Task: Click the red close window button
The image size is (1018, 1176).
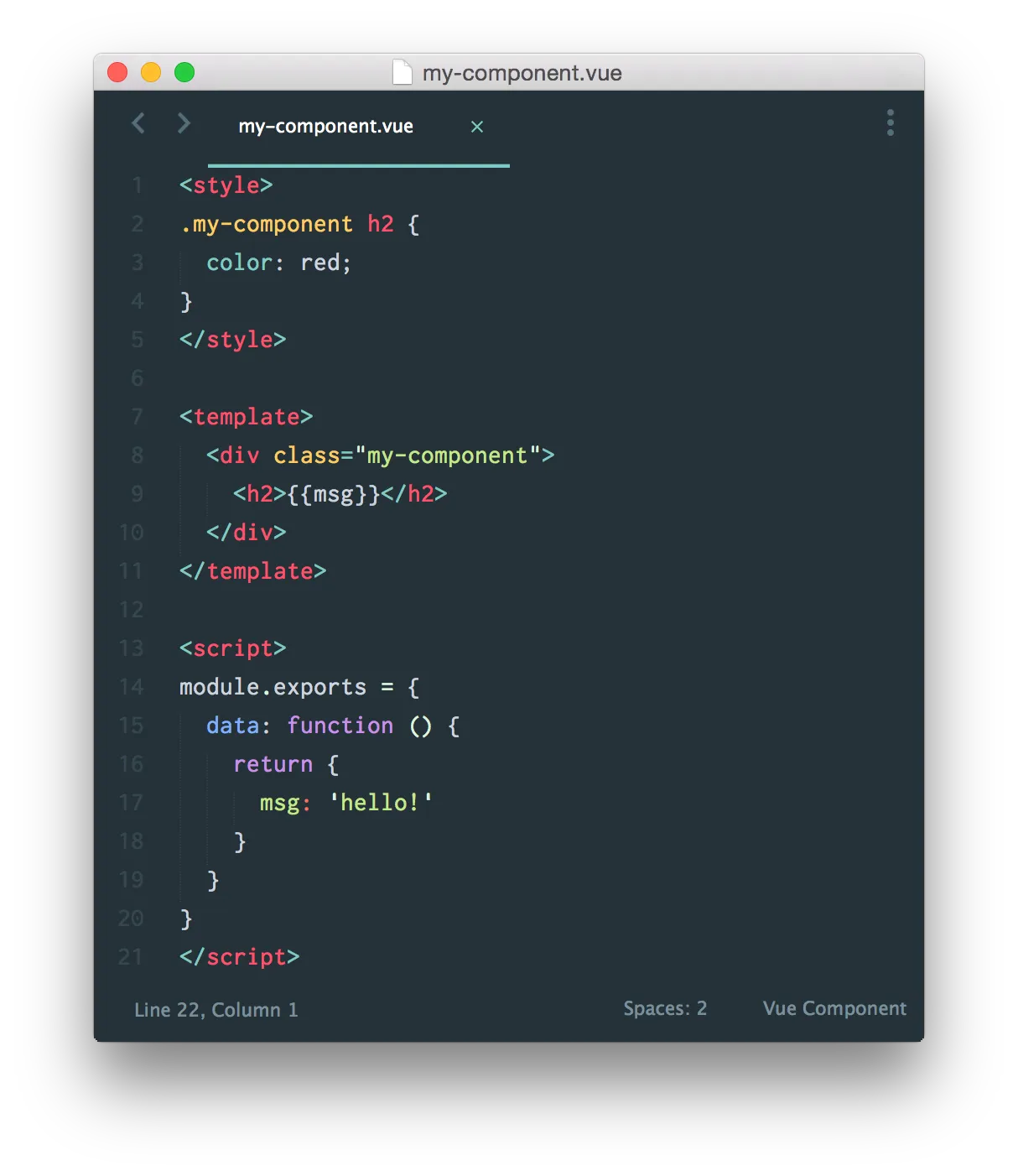Action: coord(117,73)
